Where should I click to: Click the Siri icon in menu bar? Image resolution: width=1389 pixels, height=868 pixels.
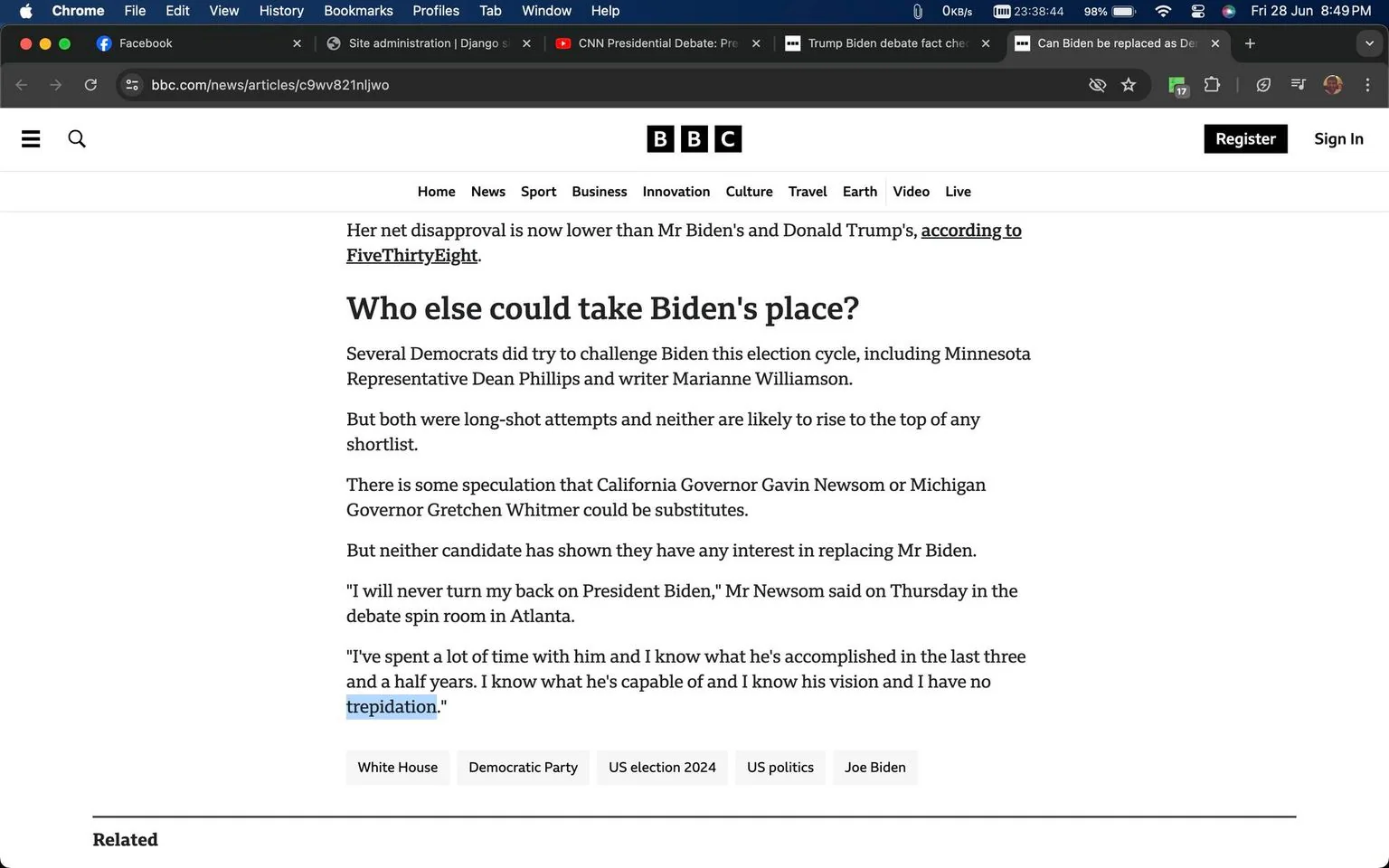pyautogui.click(x=1228, y=11)
